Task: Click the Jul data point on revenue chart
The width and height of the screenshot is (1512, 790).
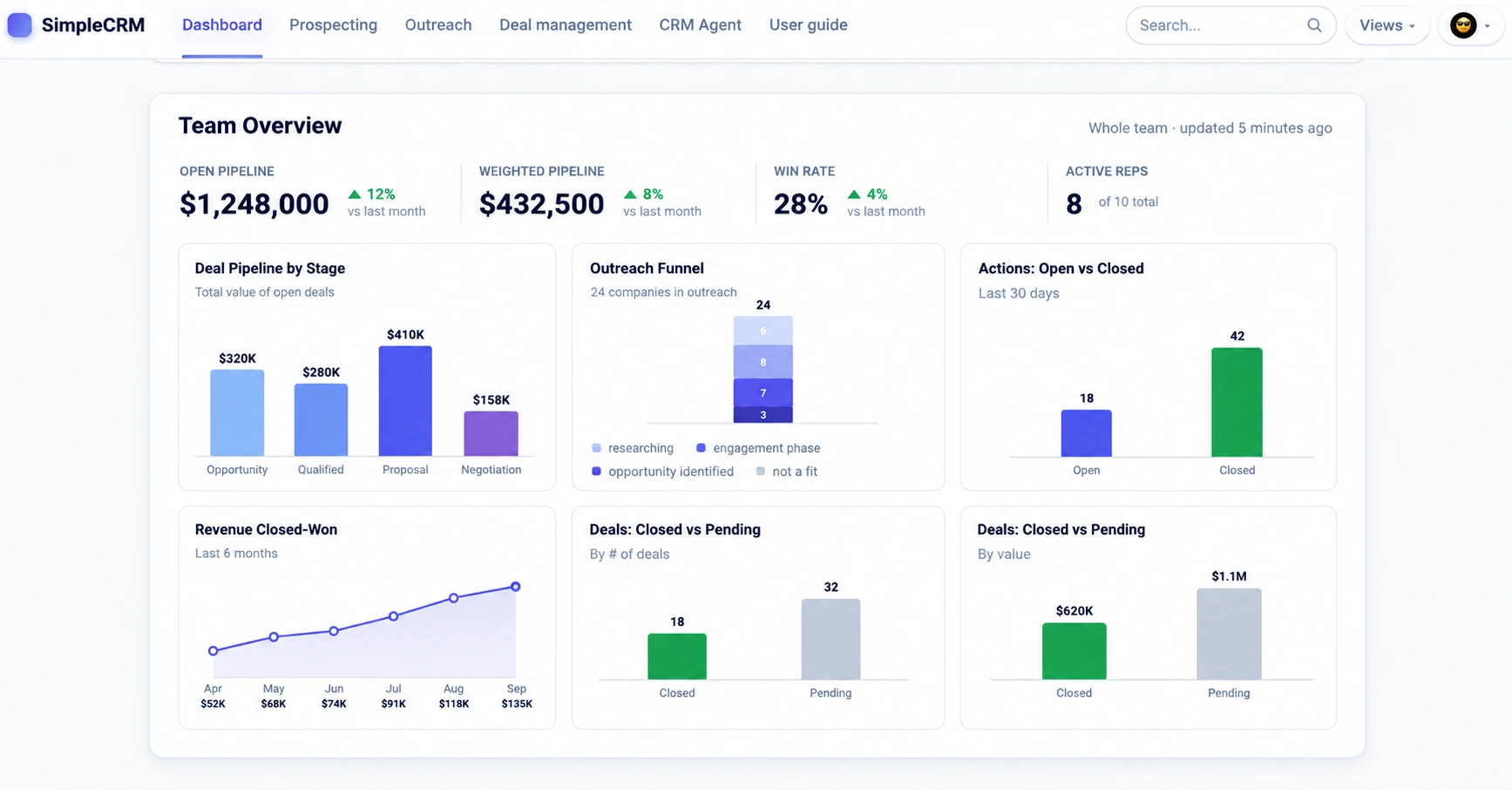Action: (x=394, y=616)
